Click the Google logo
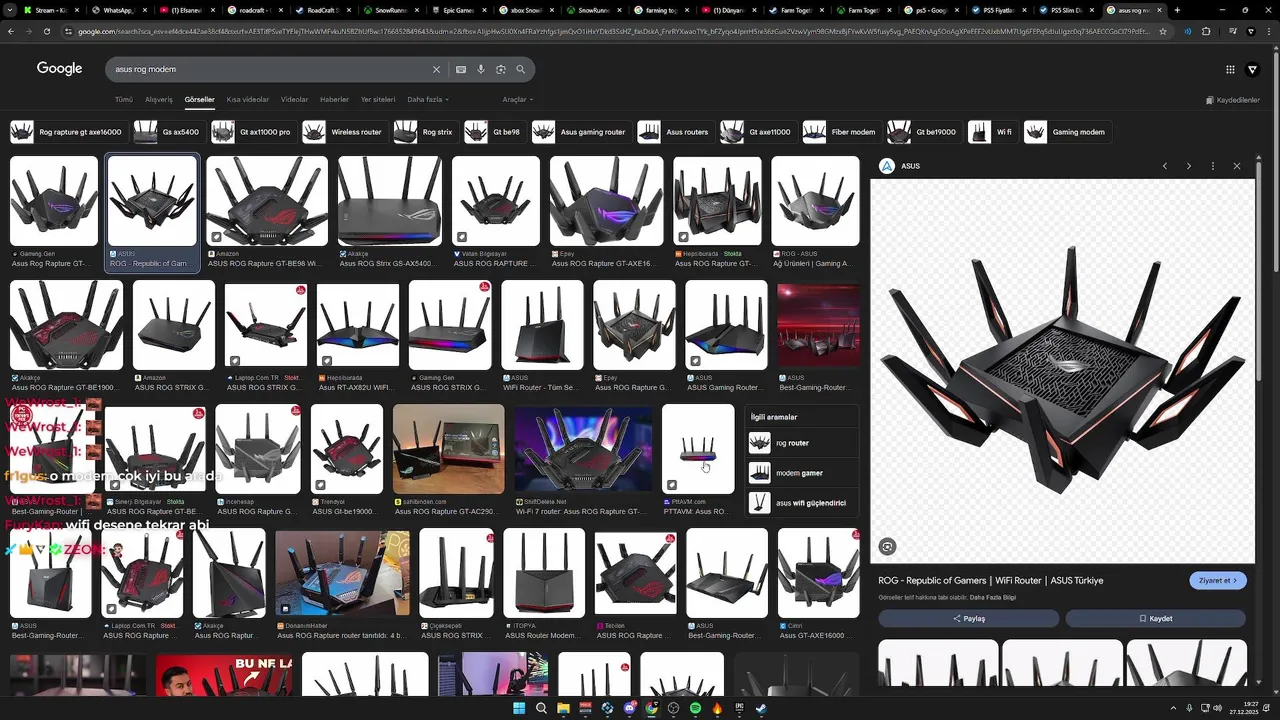 click(x=59, y=69)
